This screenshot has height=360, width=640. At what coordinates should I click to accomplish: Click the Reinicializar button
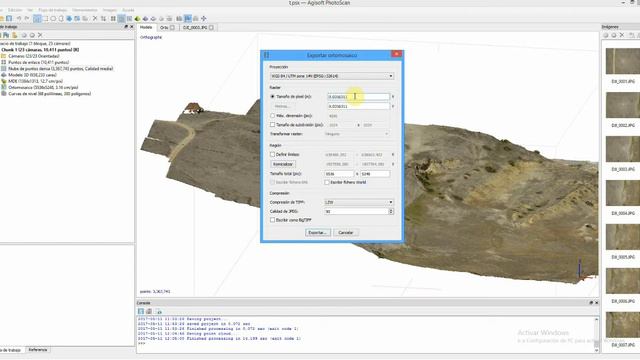283,164
